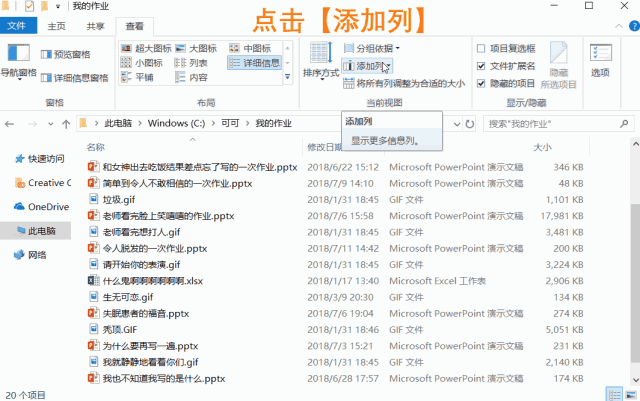Open the File tab
The image size is (640, 401).
coord(17,26)
